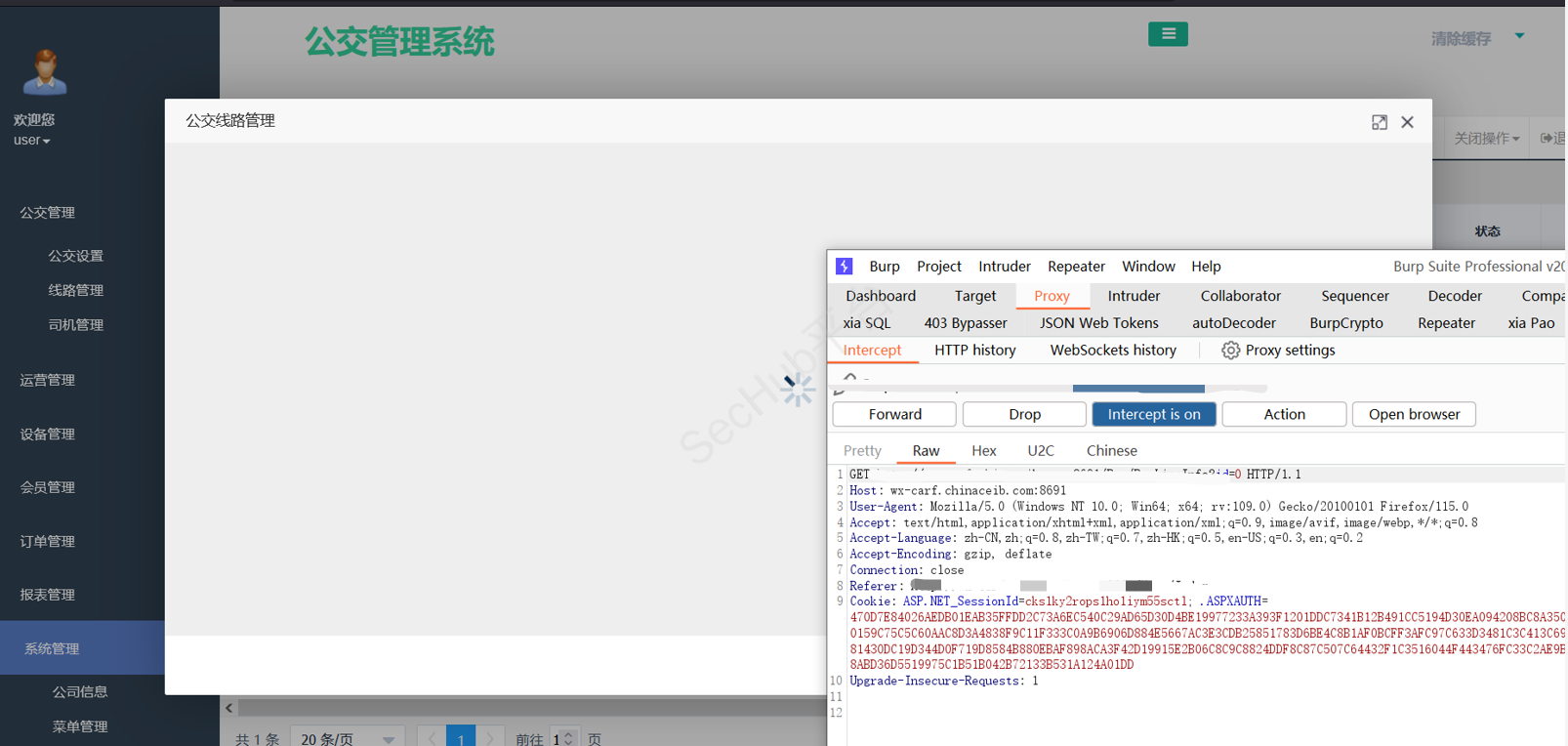Click the Forward button

[894, 414]
